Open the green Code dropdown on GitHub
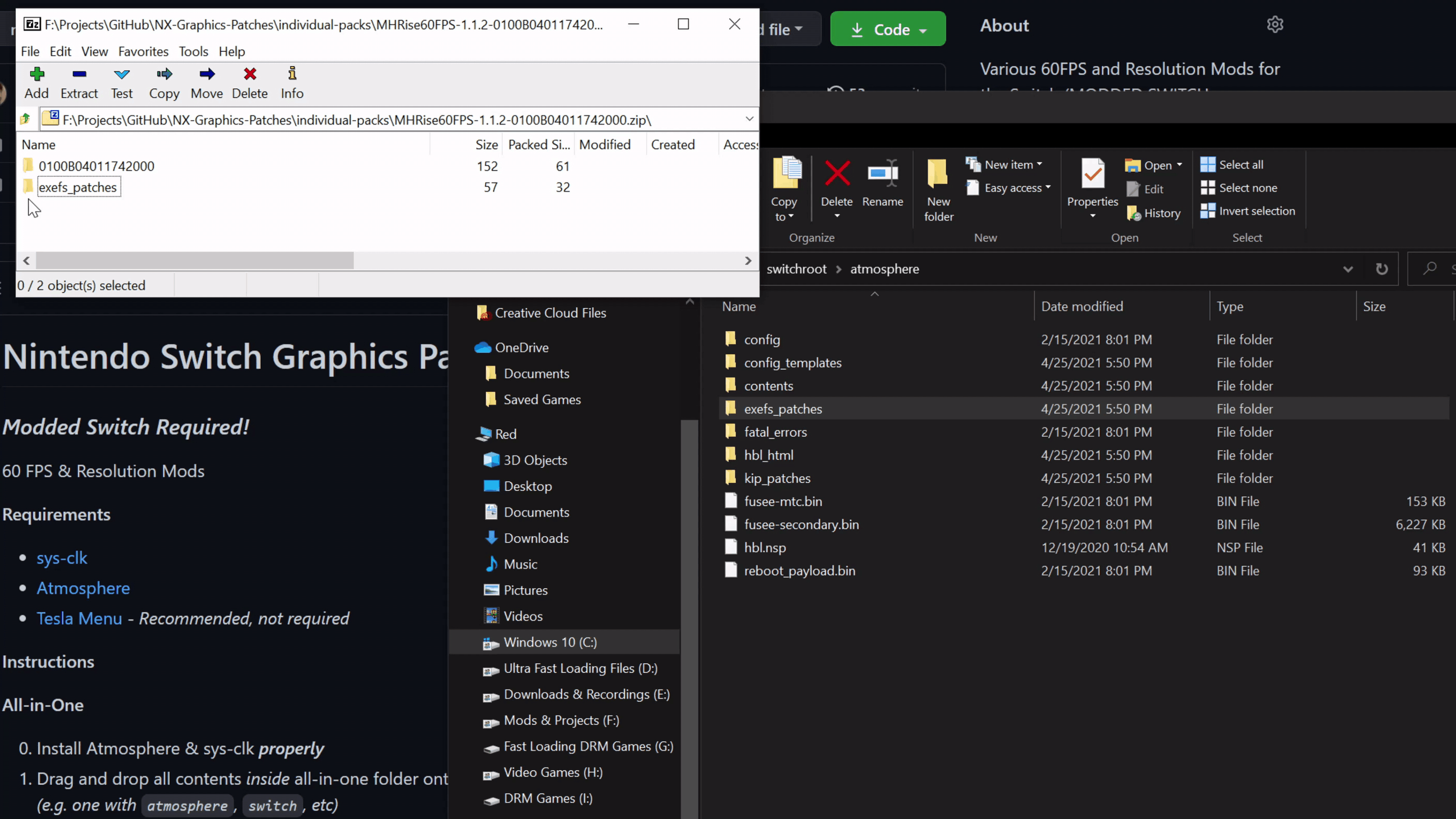Viewport: 1456px width, 819px height. click(x=888, y=29)
